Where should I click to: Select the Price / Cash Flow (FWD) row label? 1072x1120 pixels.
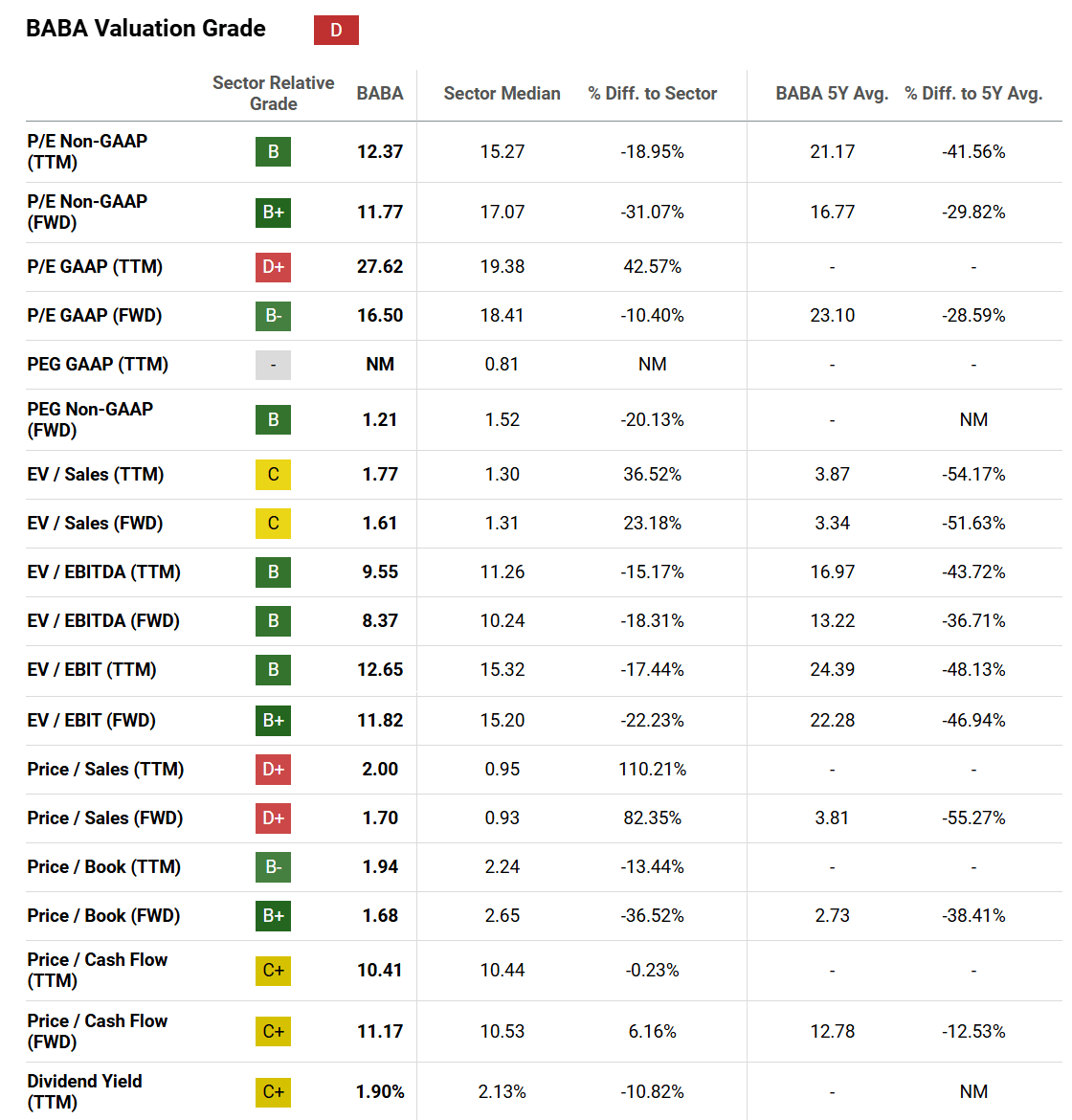97,1031
